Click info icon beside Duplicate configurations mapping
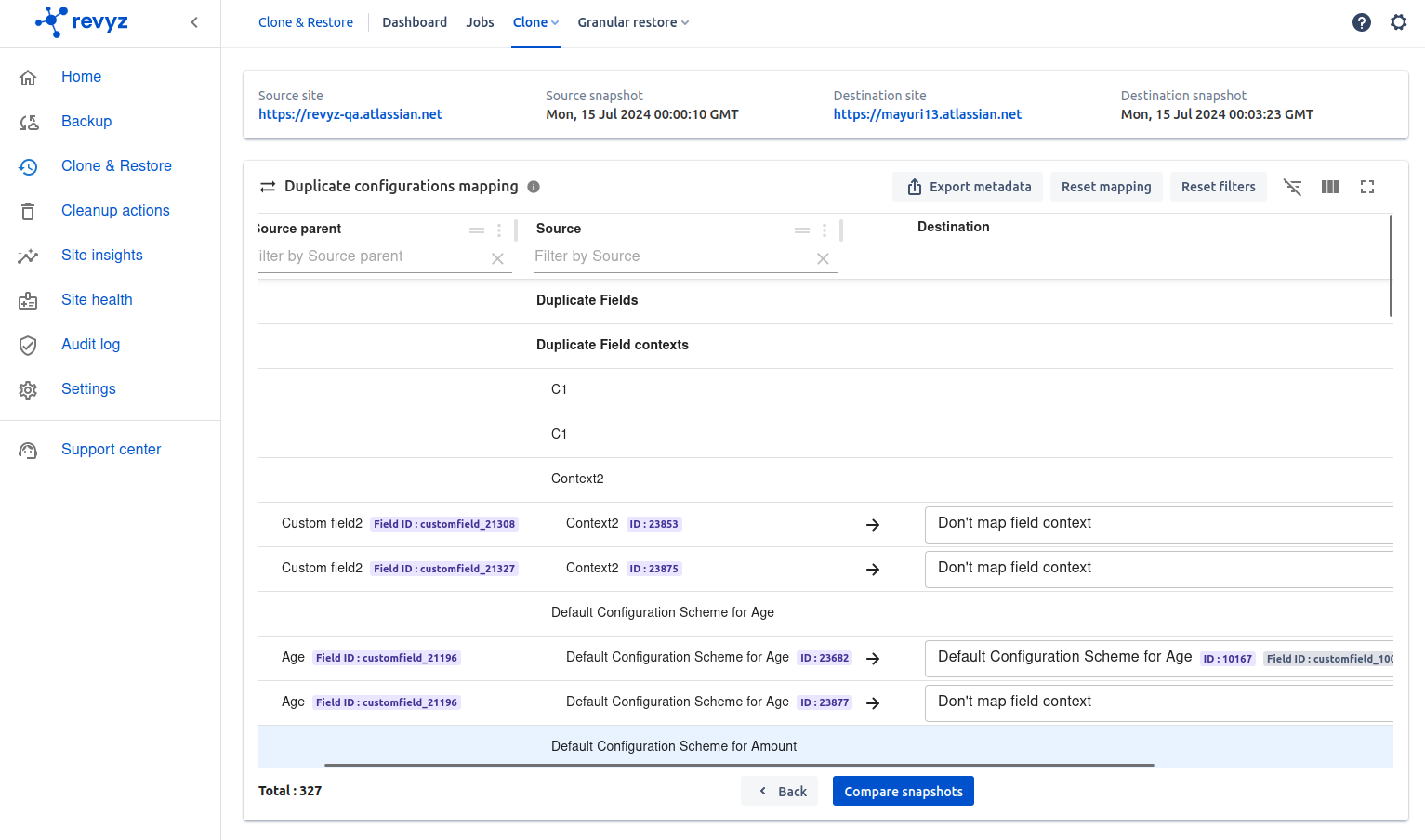The height and width of the screenshot is (840, 1425). (x=534, y=187)
